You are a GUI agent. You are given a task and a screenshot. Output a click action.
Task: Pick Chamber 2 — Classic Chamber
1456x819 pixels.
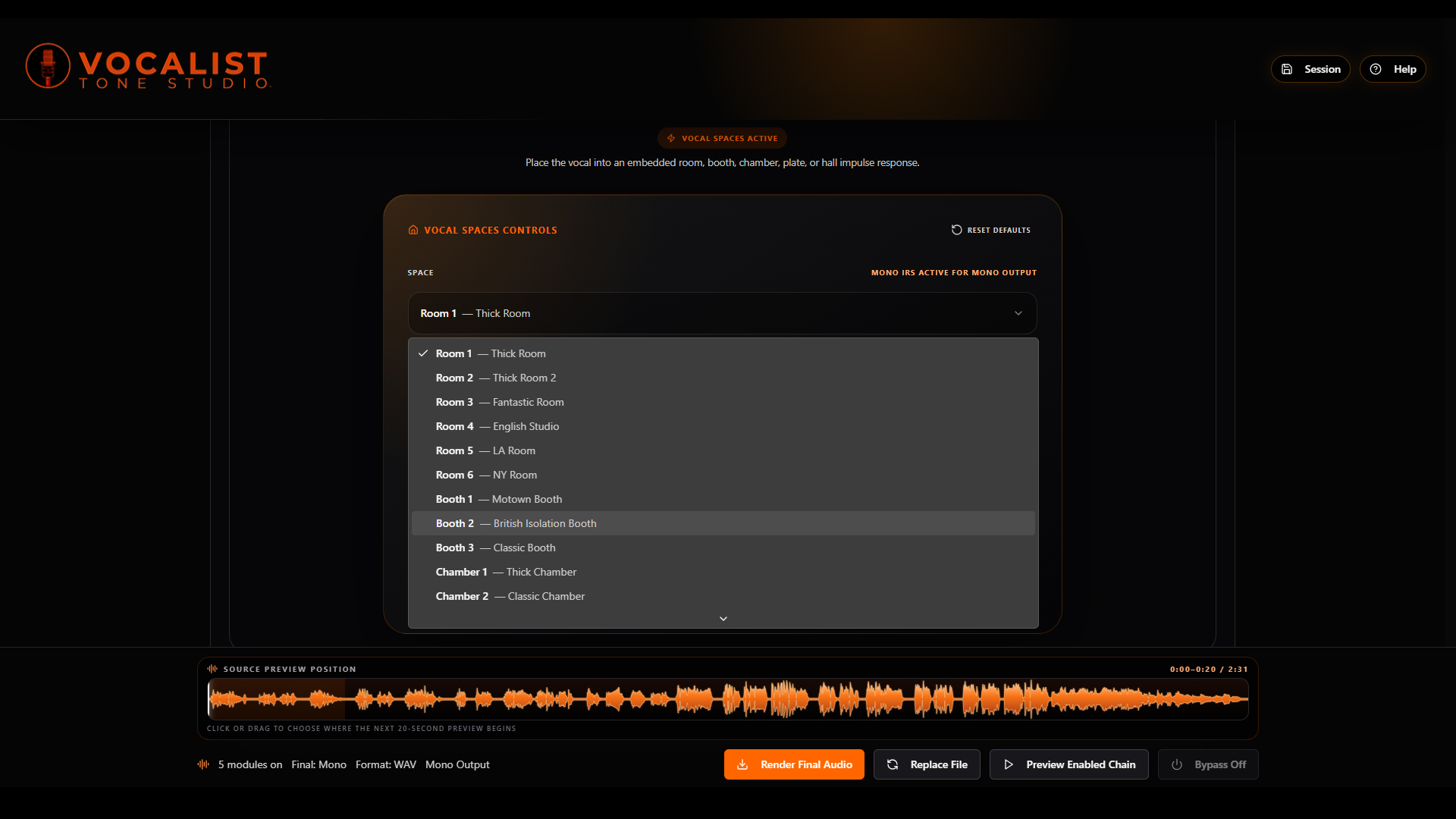(723, 596)
